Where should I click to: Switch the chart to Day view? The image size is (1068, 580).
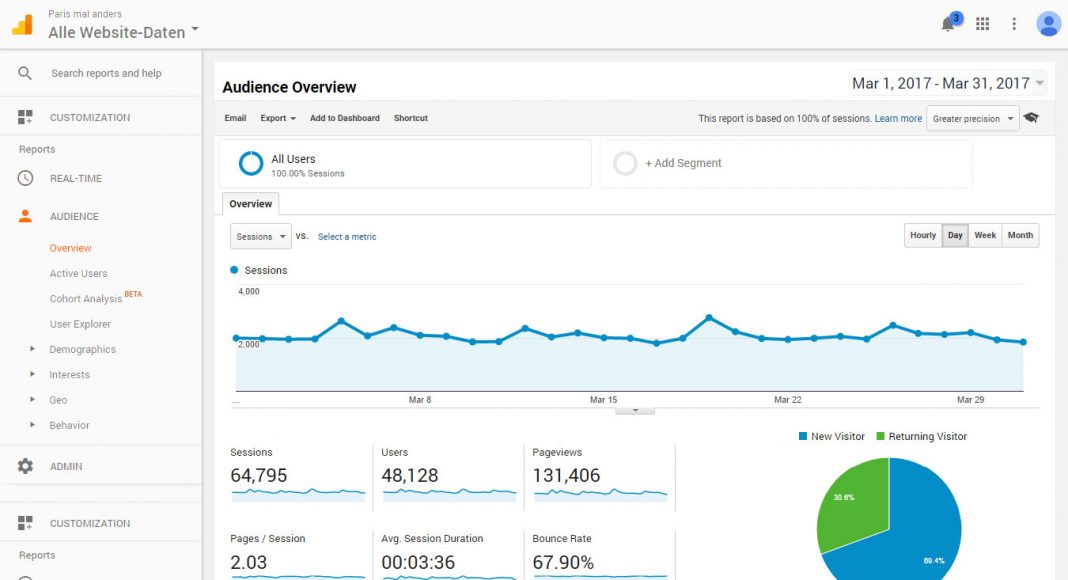pyautogui.click(x=955, y=236)
